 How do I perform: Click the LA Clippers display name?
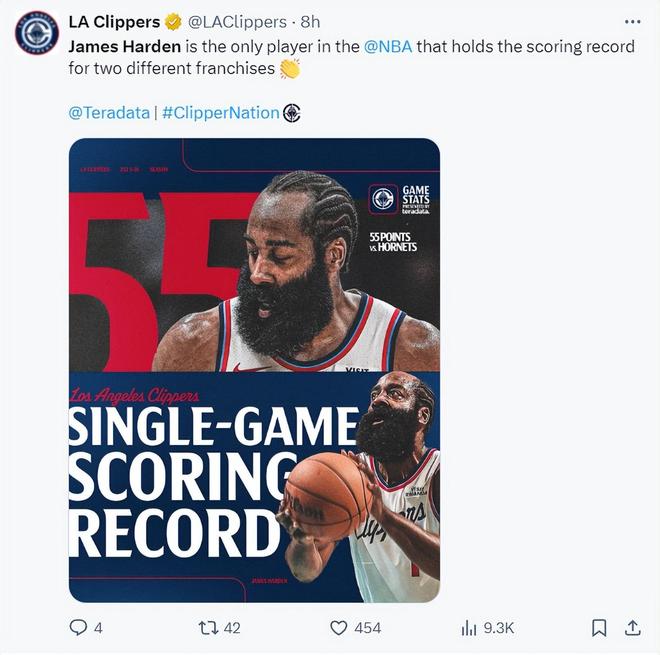pos(114,22)
